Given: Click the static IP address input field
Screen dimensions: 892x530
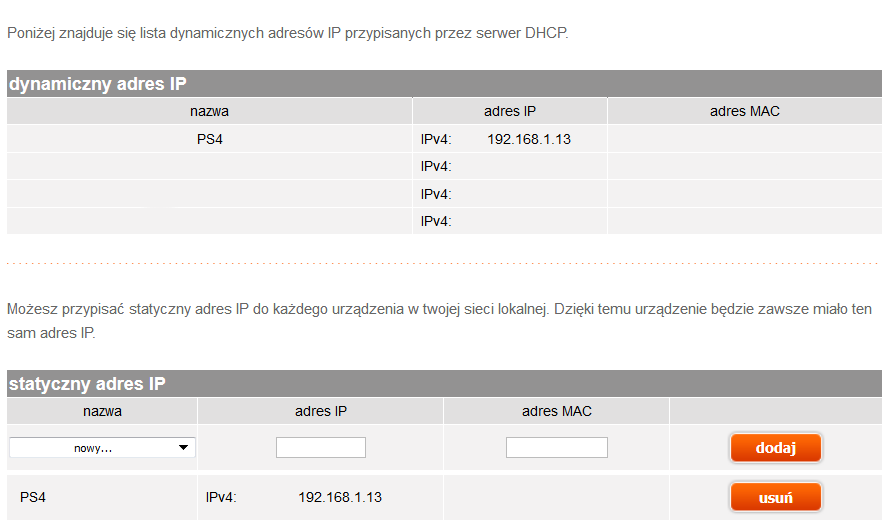Looking at the screenshot, I should pyautogui.click(x=321, y=448).
